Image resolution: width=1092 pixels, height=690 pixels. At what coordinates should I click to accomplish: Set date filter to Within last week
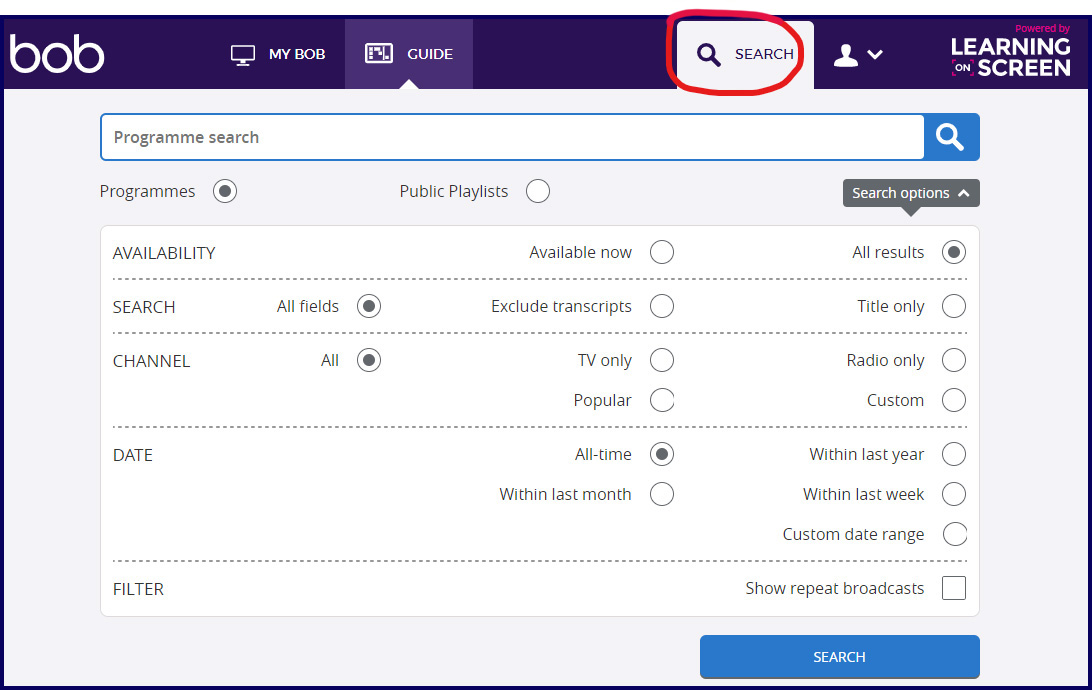[x=953, y=493]
